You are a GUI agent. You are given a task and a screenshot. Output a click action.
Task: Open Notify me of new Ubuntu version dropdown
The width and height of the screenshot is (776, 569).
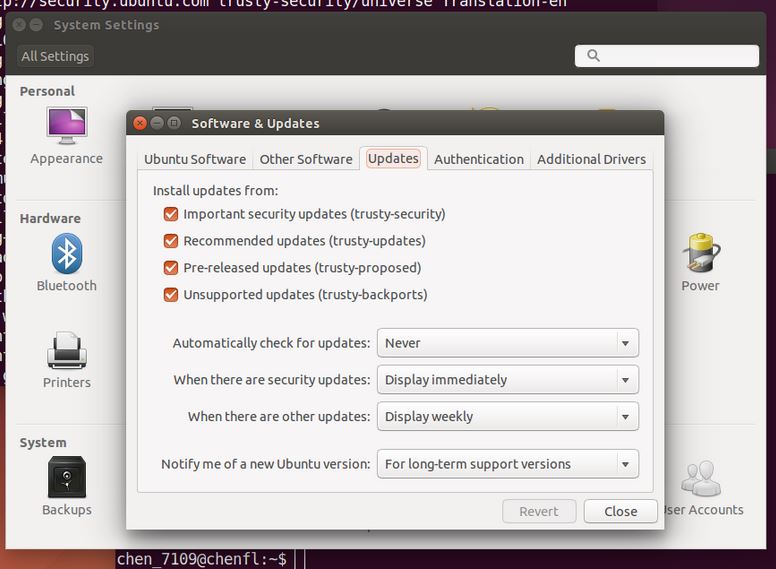tap(508, 464)
